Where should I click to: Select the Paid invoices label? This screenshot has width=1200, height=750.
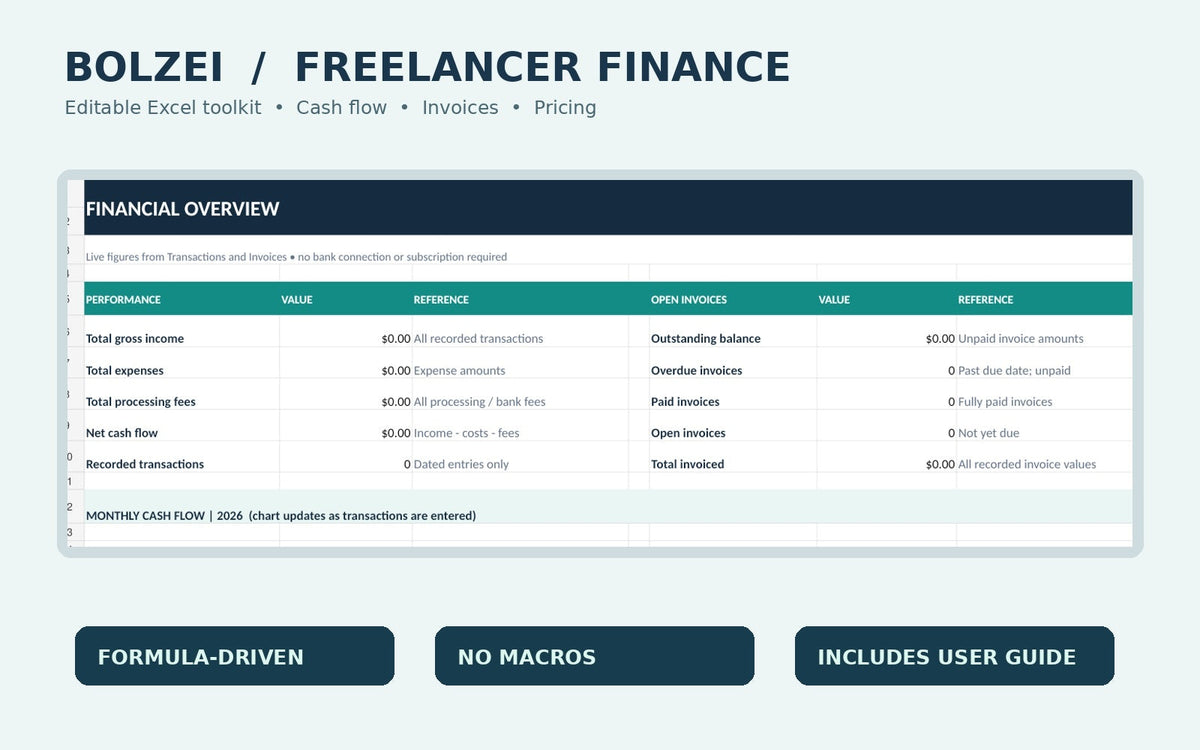coord(685,402)
